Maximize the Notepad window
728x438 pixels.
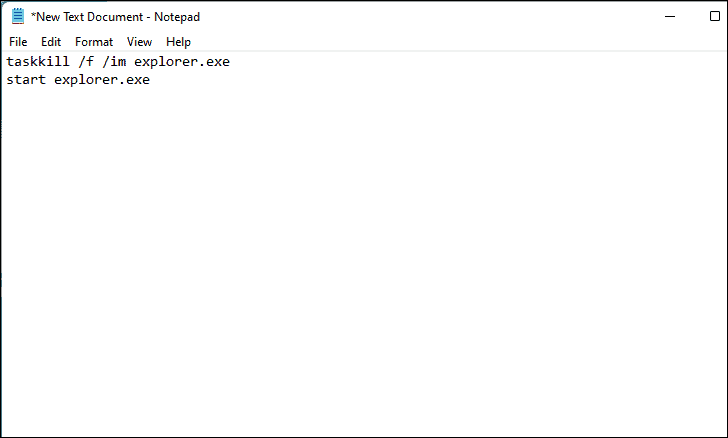pos(715,16)
